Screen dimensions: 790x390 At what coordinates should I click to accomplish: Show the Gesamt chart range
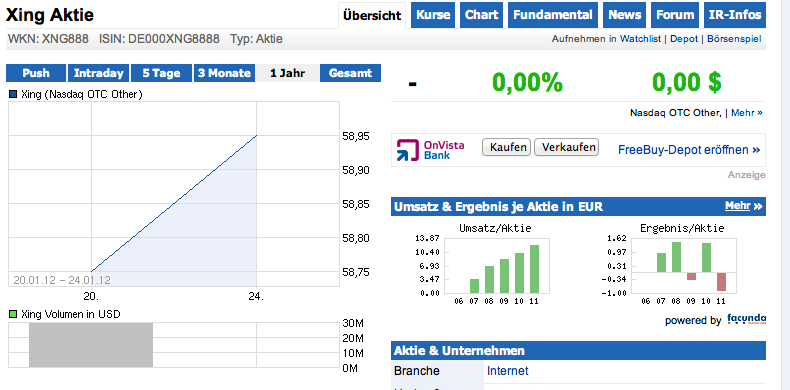click(x=350, y=73)
